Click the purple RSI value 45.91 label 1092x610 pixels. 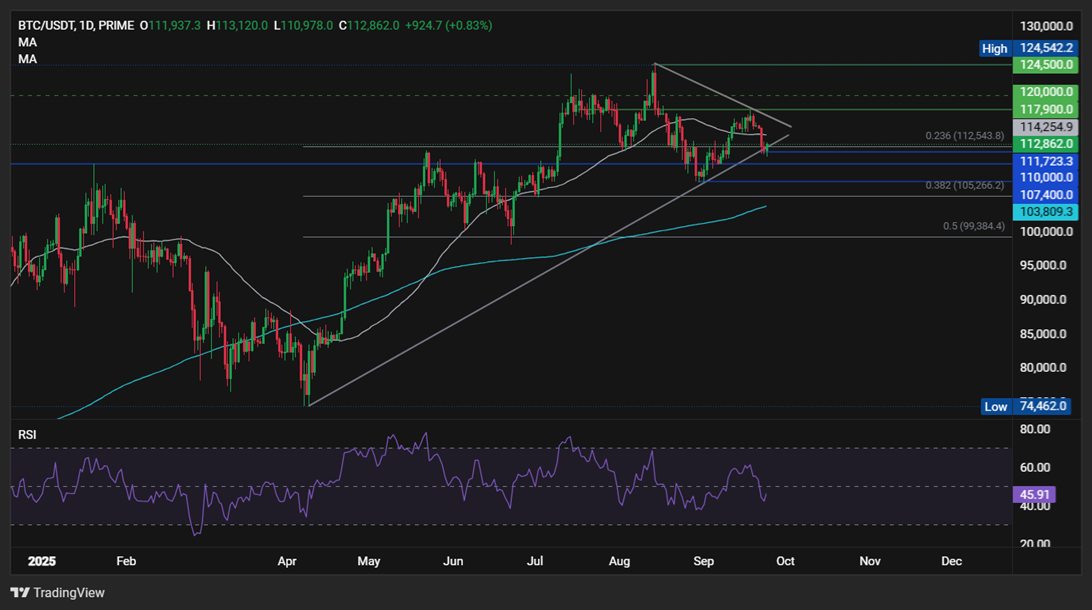pyautogui.click(x=1037, y=493)
